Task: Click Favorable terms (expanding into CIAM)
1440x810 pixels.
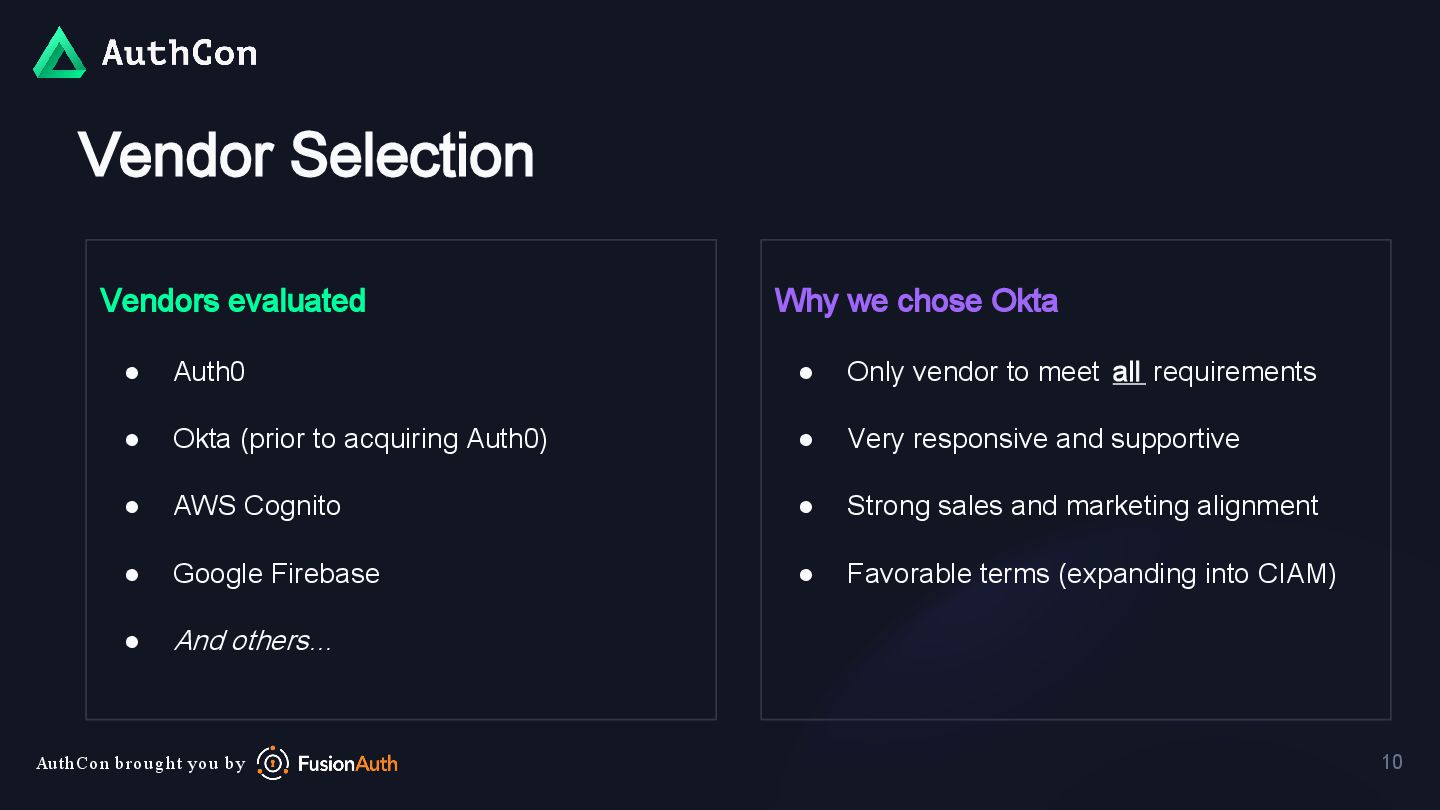Action: tap(1091, 574)
